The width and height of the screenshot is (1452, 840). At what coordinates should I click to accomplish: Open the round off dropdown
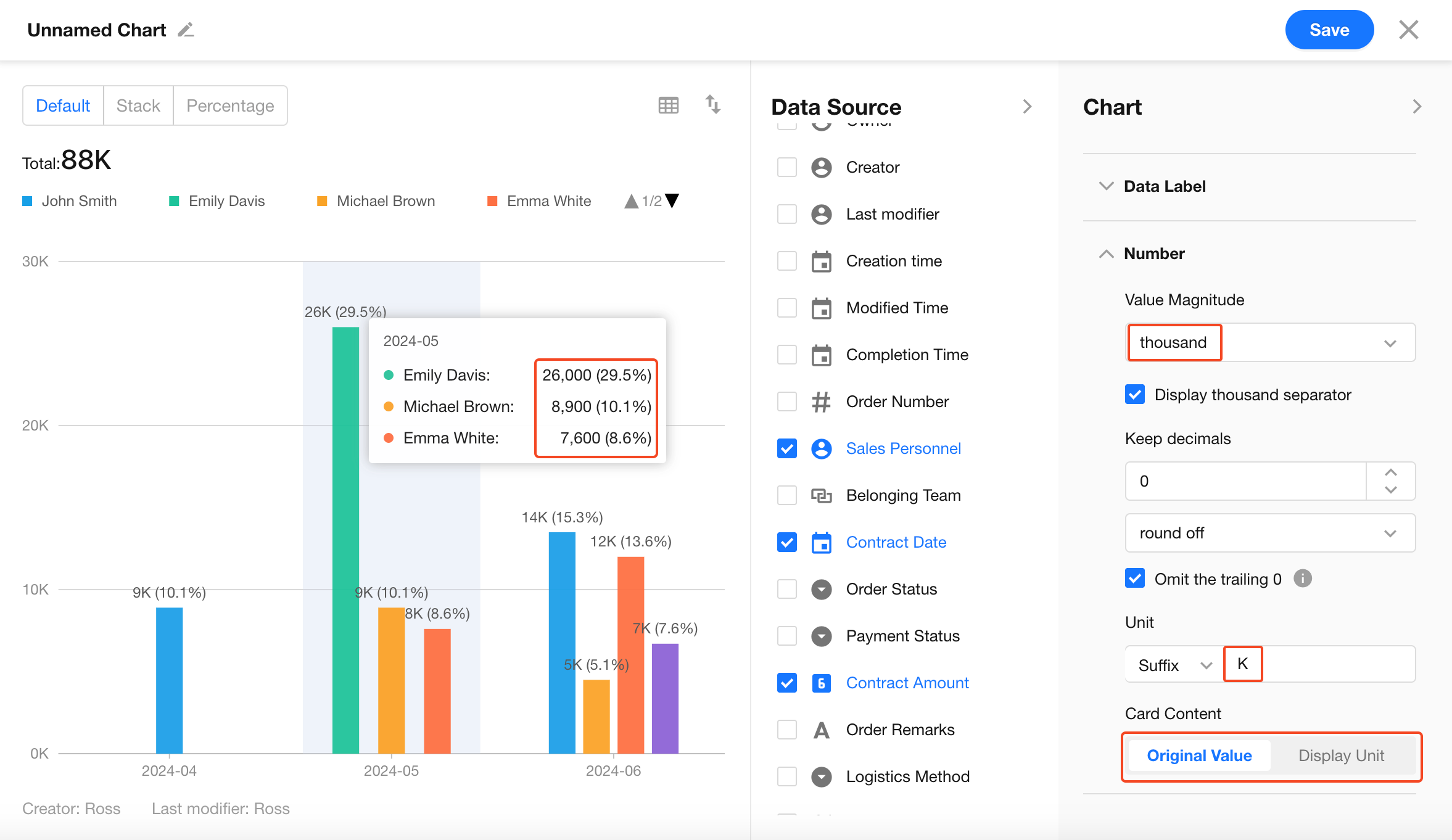point(1270,533)
